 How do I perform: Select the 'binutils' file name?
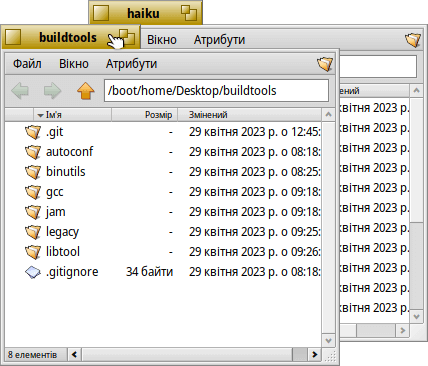click(x=65, y=172)
